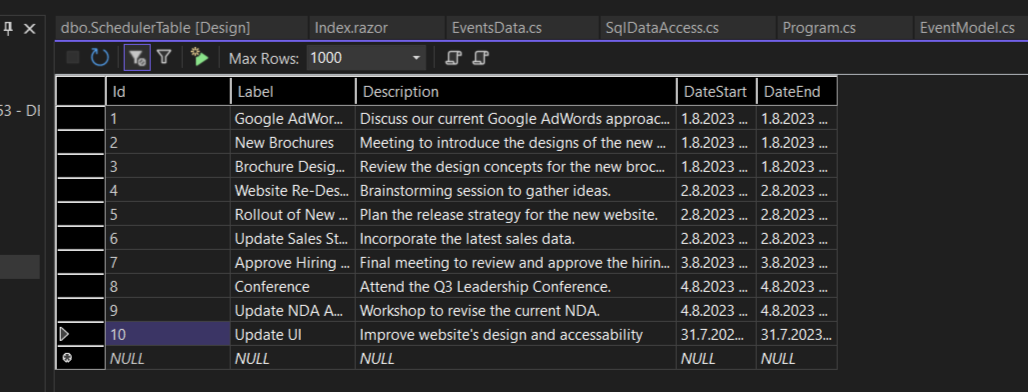Click 'Attend the Q3 Leadership Conference.' cell

tap(516, 286)
